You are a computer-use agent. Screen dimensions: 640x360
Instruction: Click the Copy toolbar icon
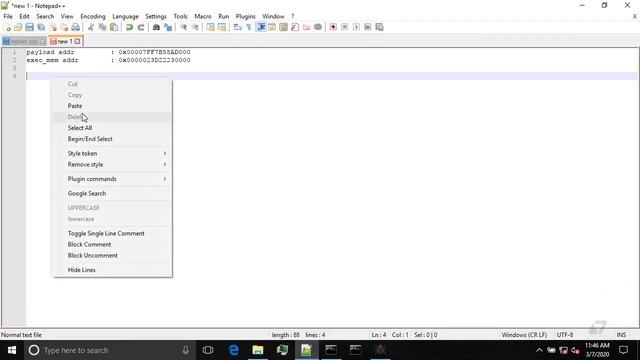(x=102, y=27)
